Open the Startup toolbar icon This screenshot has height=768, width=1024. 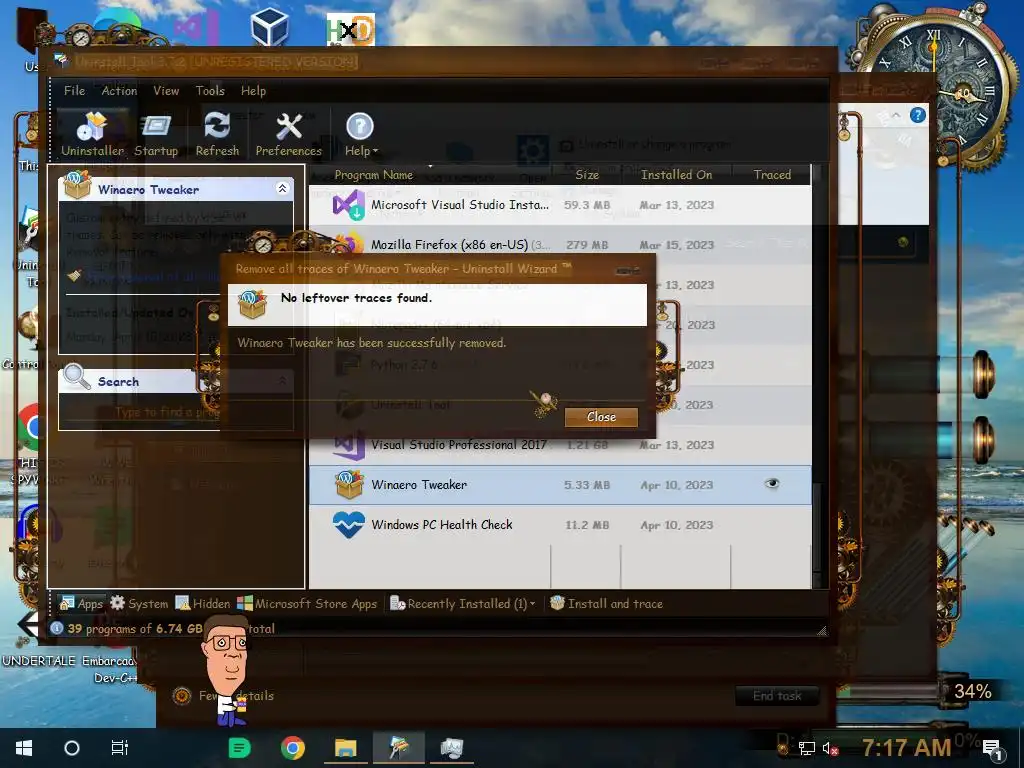pyautogui.click(x=156, y=134)
